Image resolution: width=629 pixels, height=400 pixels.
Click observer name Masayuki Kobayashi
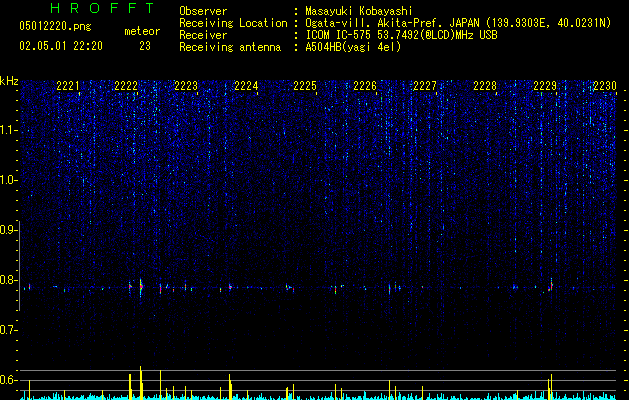[x=359, y=11]
